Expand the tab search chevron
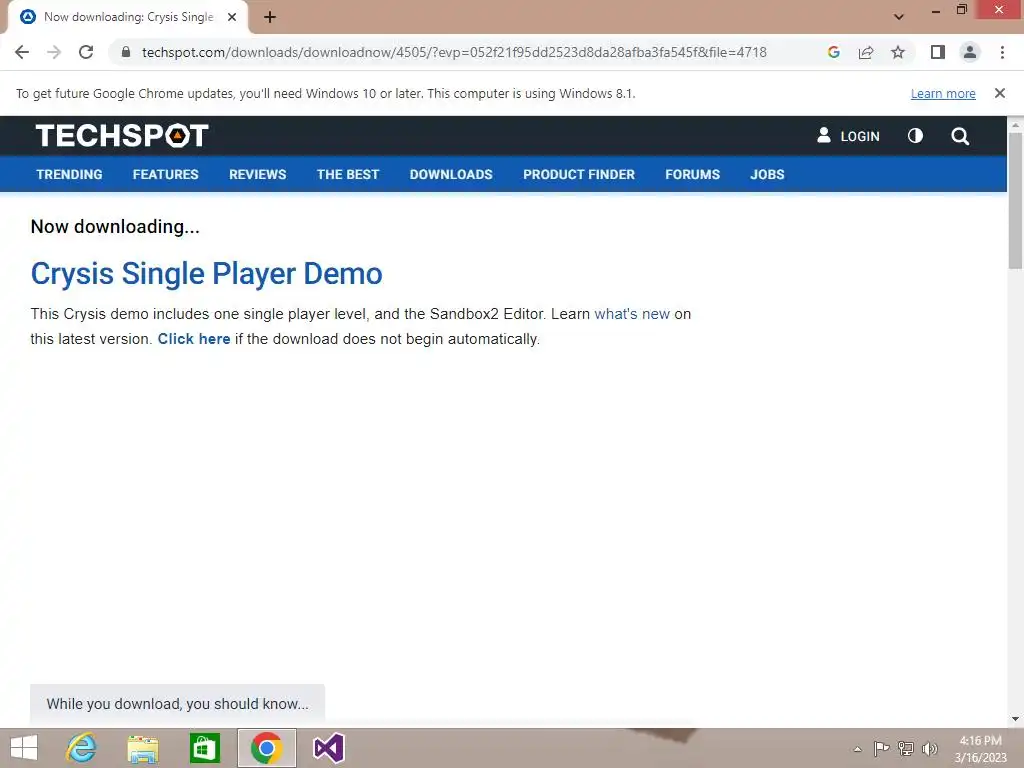The height and width of the screenshot is (768, 1024). (x=899, y=17)
